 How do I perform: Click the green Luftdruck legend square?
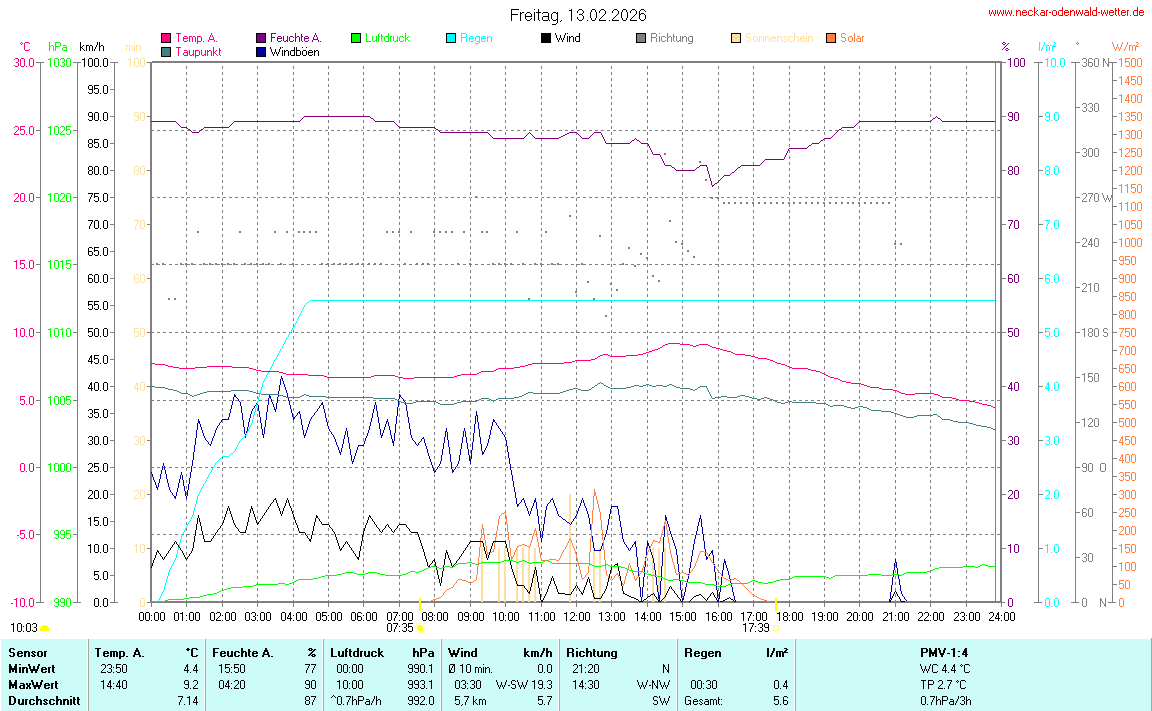[x=356, y=38]
